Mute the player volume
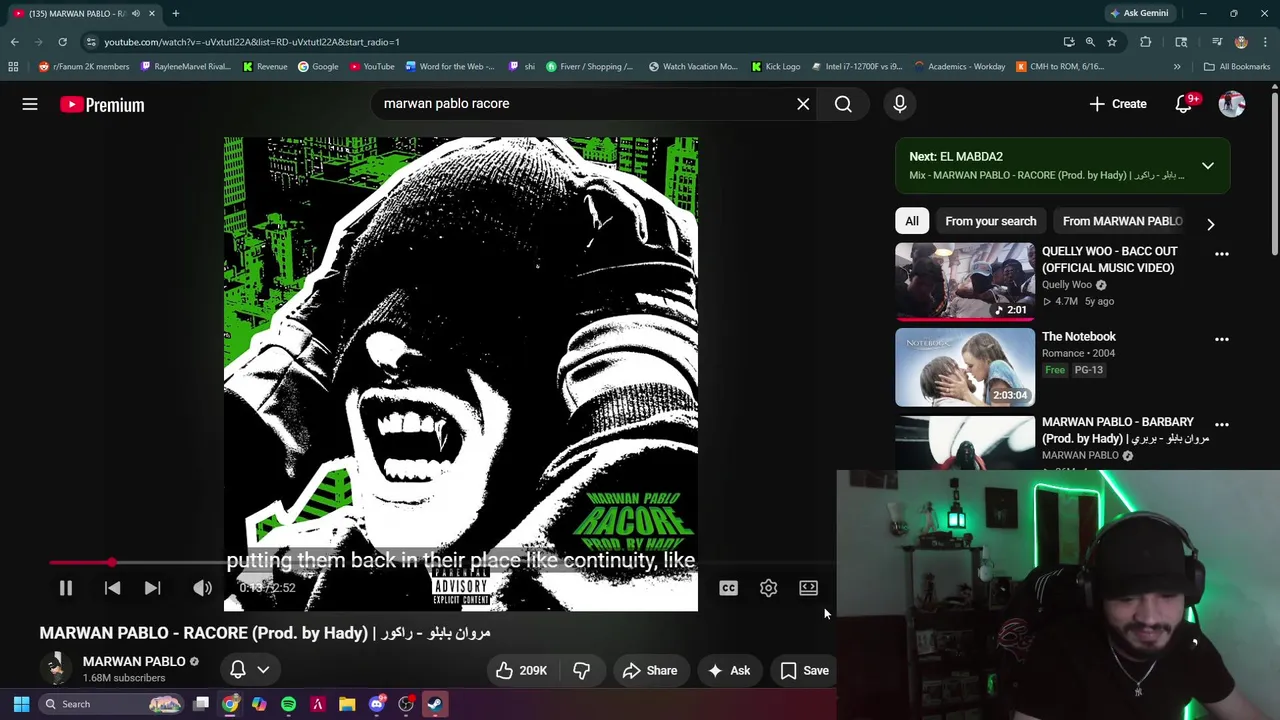 pos(202,588)
